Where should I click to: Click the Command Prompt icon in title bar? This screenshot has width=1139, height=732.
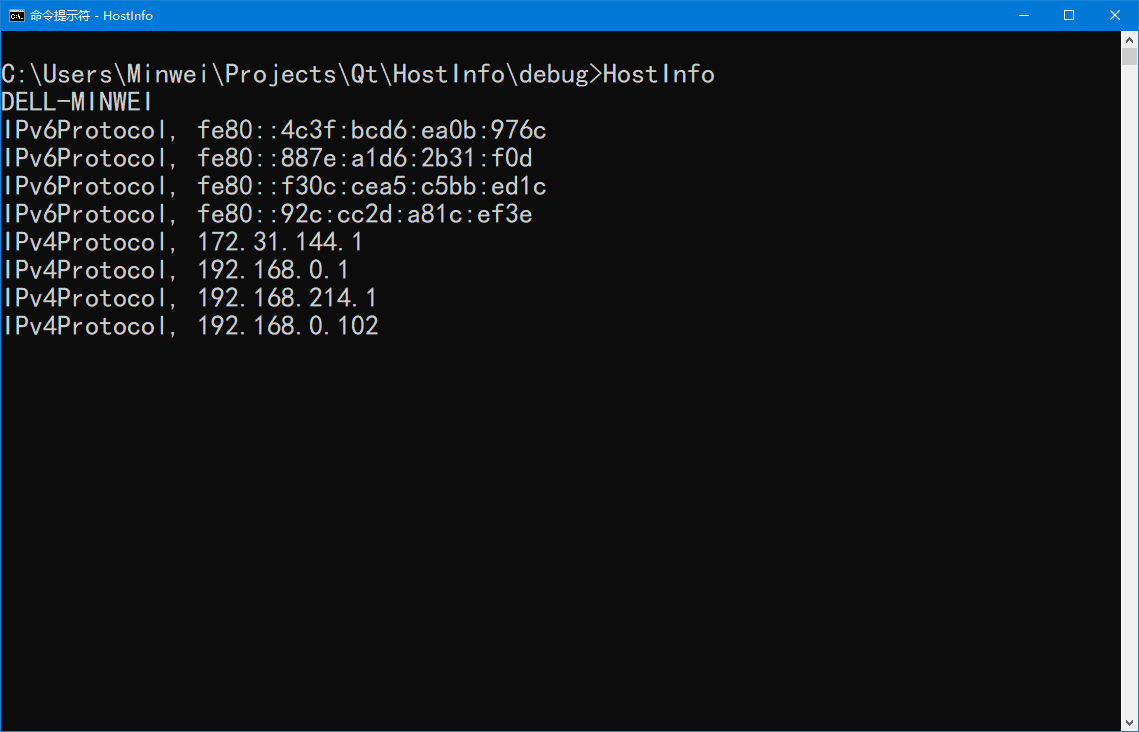[x=16, y=15]
